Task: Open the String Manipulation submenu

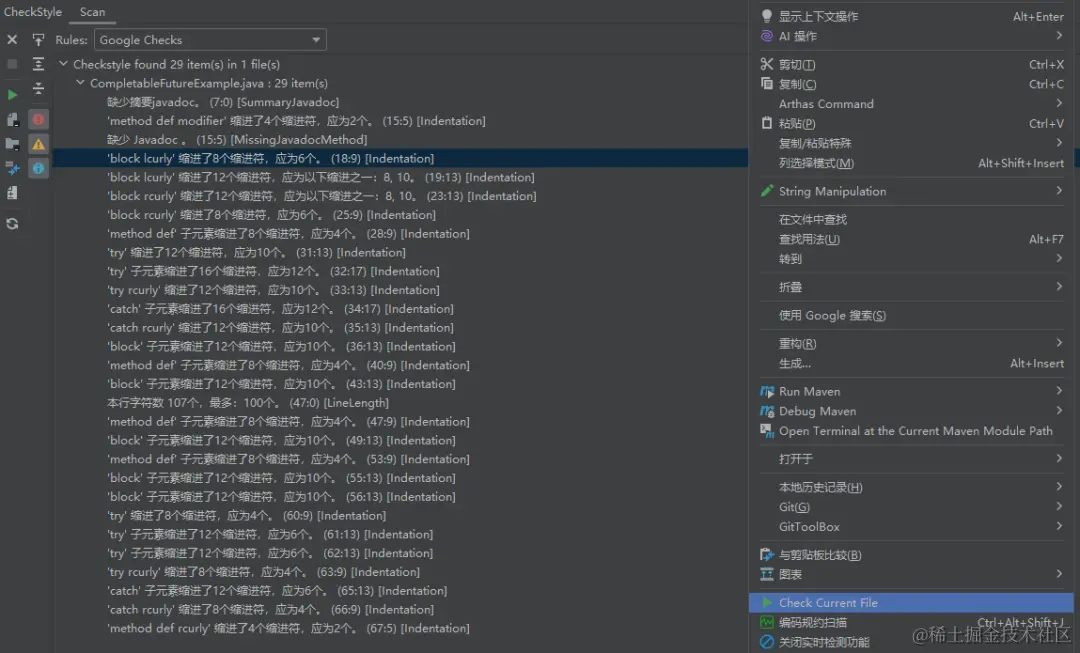Action: [911, 191]
